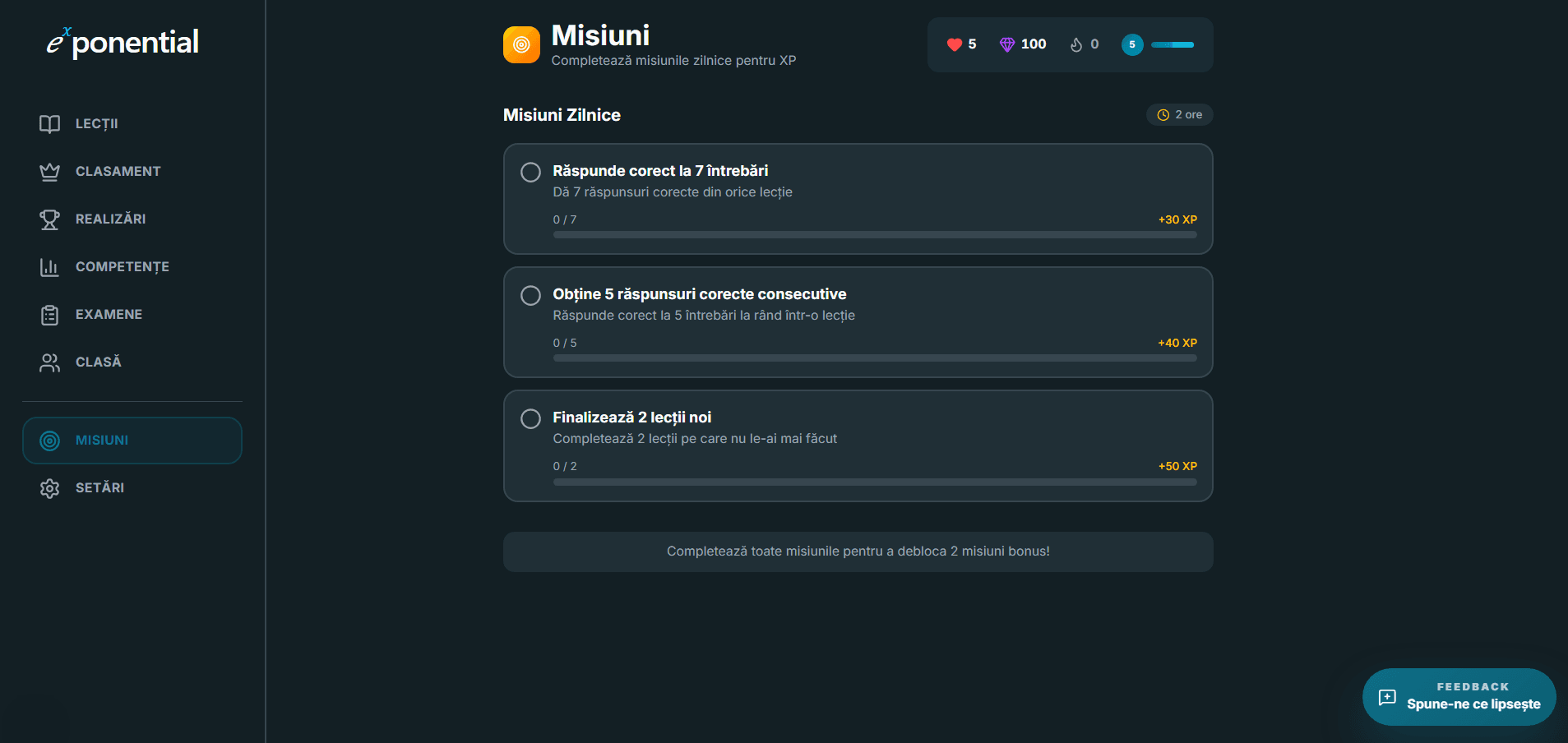Click the red heart lives icon
Viewport: 1568px width, 743px height.
point(954,44)
